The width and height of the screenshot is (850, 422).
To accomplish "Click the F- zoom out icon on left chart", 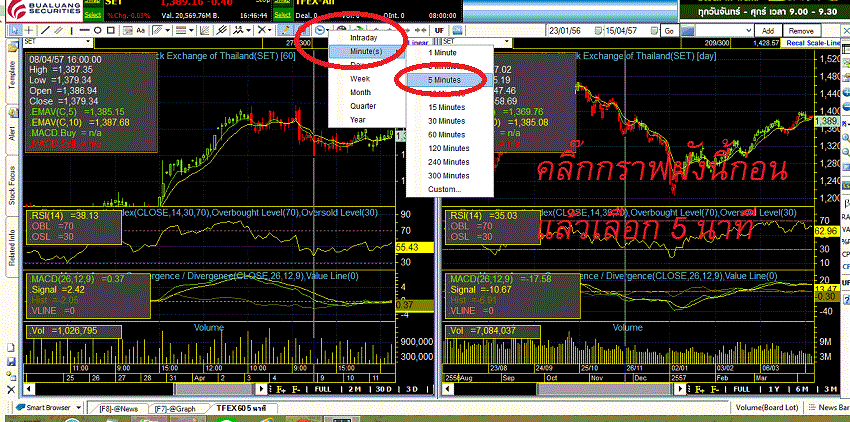I will pyautogui.click(x=296, y=389).
